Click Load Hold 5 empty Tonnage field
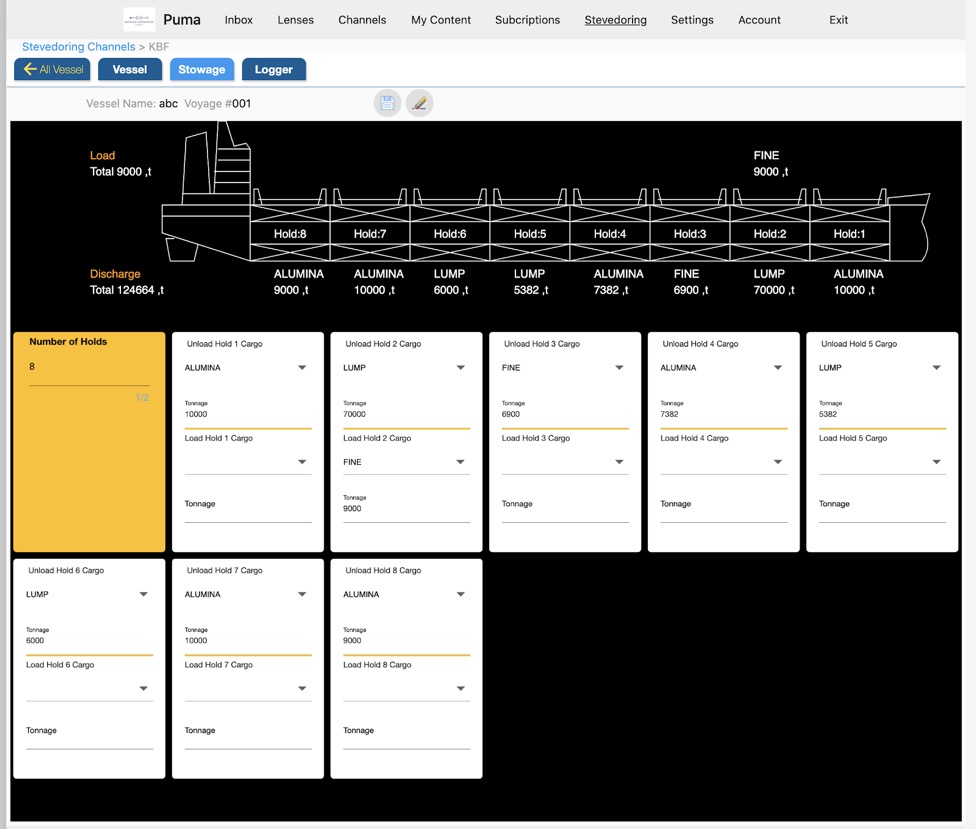This screenshot has width=976, height=829. [883, 507]
